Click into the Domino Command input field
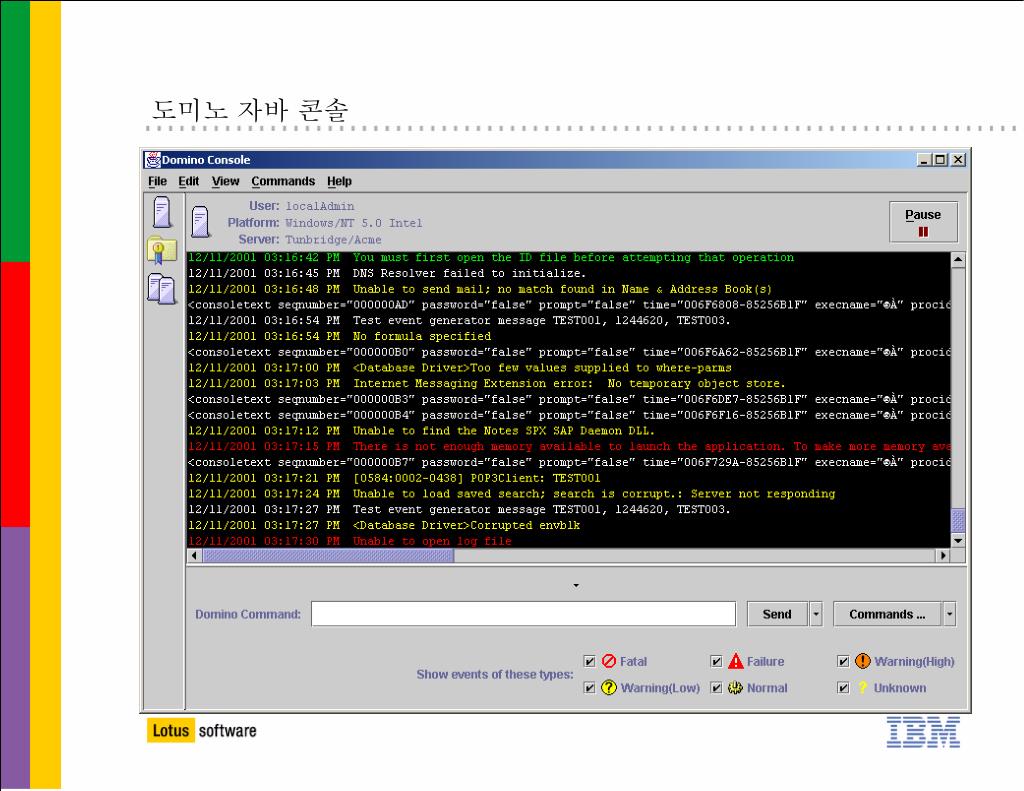Image resolution: width=1024 pixels, height=791 pixels. point(523,614)
